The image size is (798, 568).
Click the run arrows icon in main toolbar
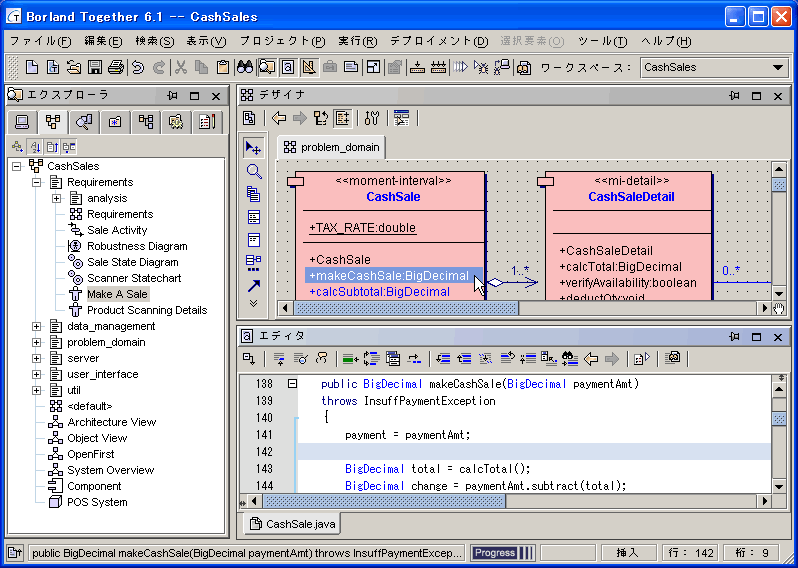pos(460,67)
